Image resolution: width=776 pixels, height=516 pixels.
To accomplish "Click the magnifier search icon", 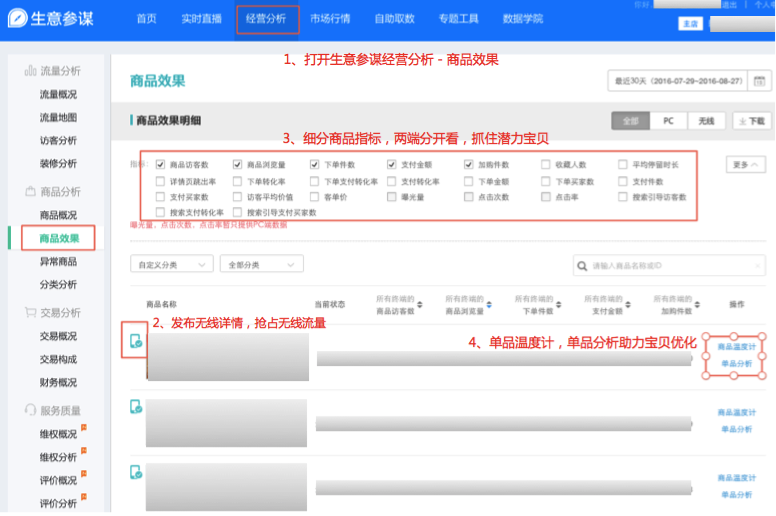I will click(x=582, y=266).
